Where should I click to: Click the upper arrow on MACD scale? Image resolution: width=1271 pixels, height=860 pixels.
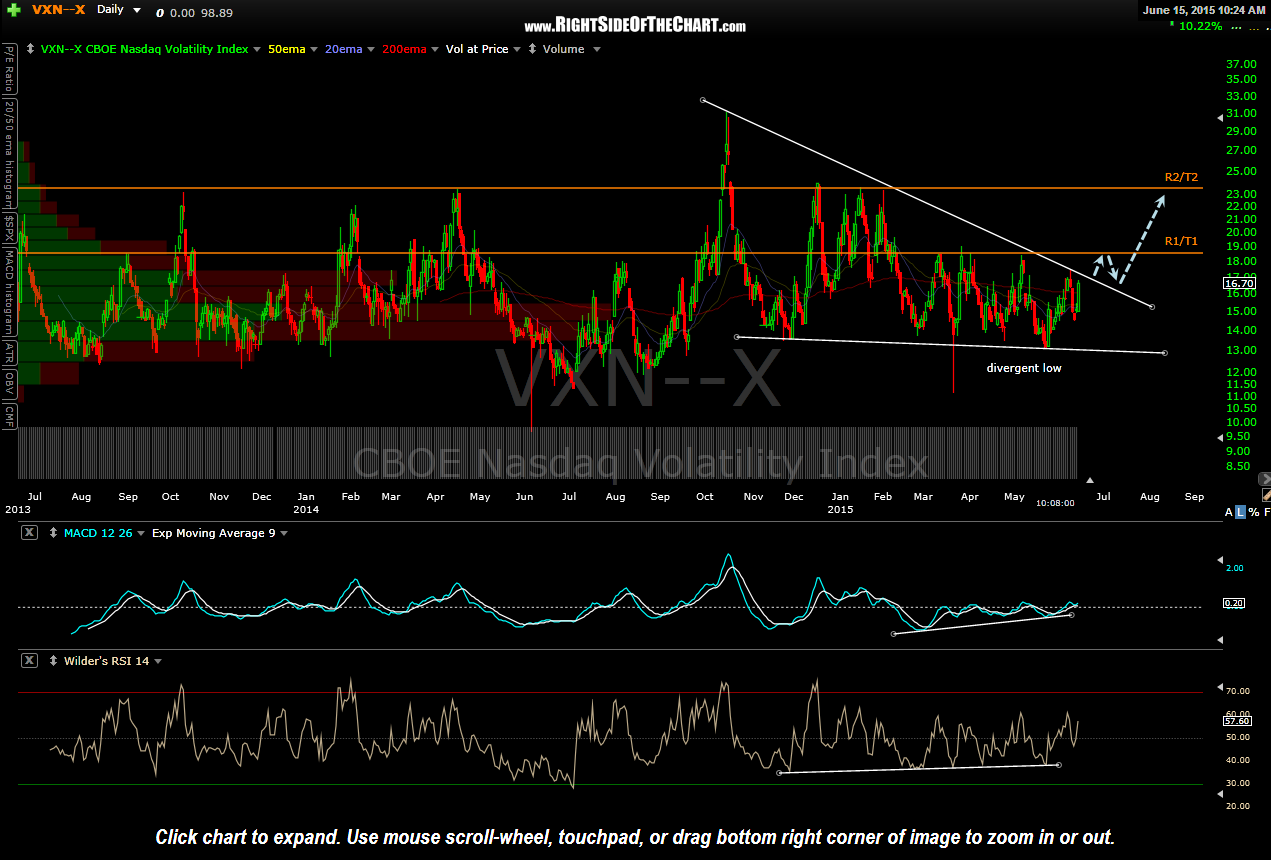(1218, 560)
